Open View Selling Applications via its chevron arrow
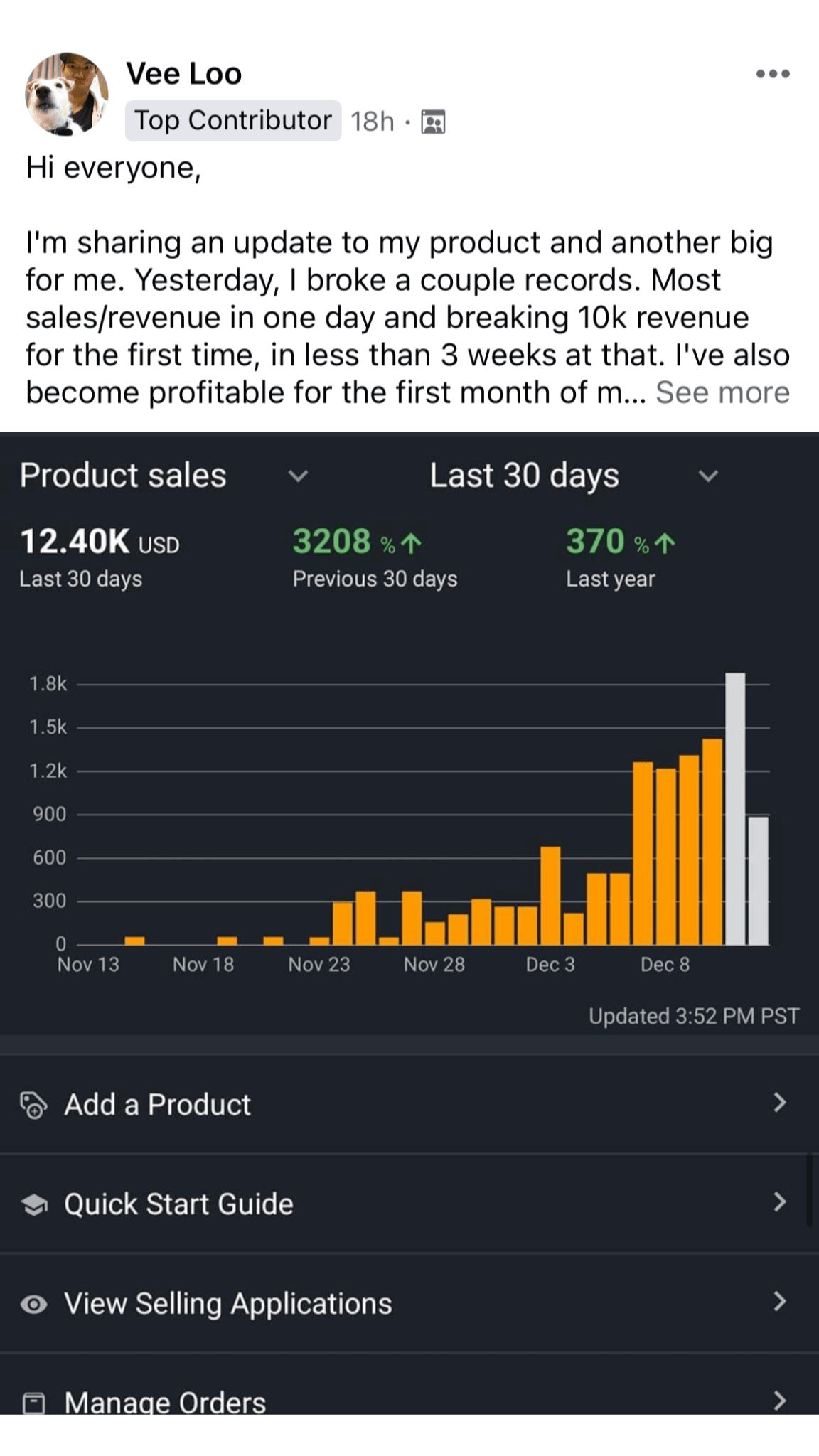The image size is (819, 1456). click(x=780, y=1302)
